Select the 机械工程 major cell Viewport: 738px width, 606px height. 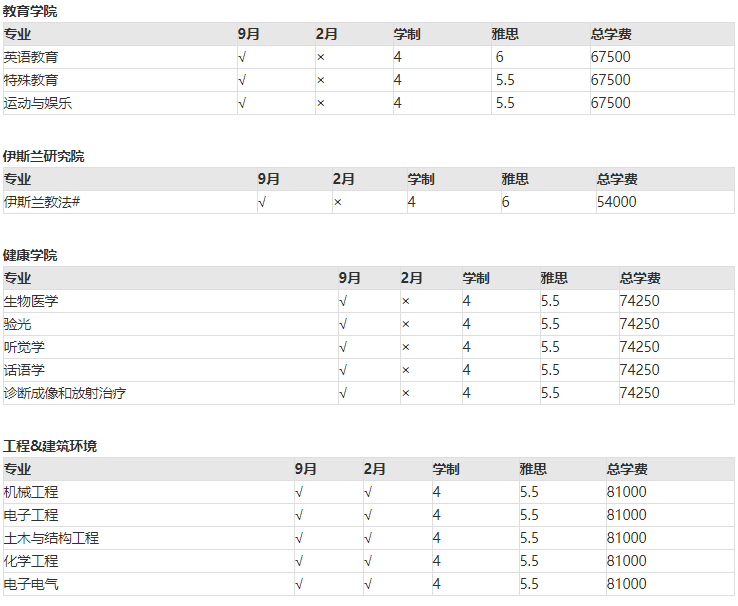(31, 492)
